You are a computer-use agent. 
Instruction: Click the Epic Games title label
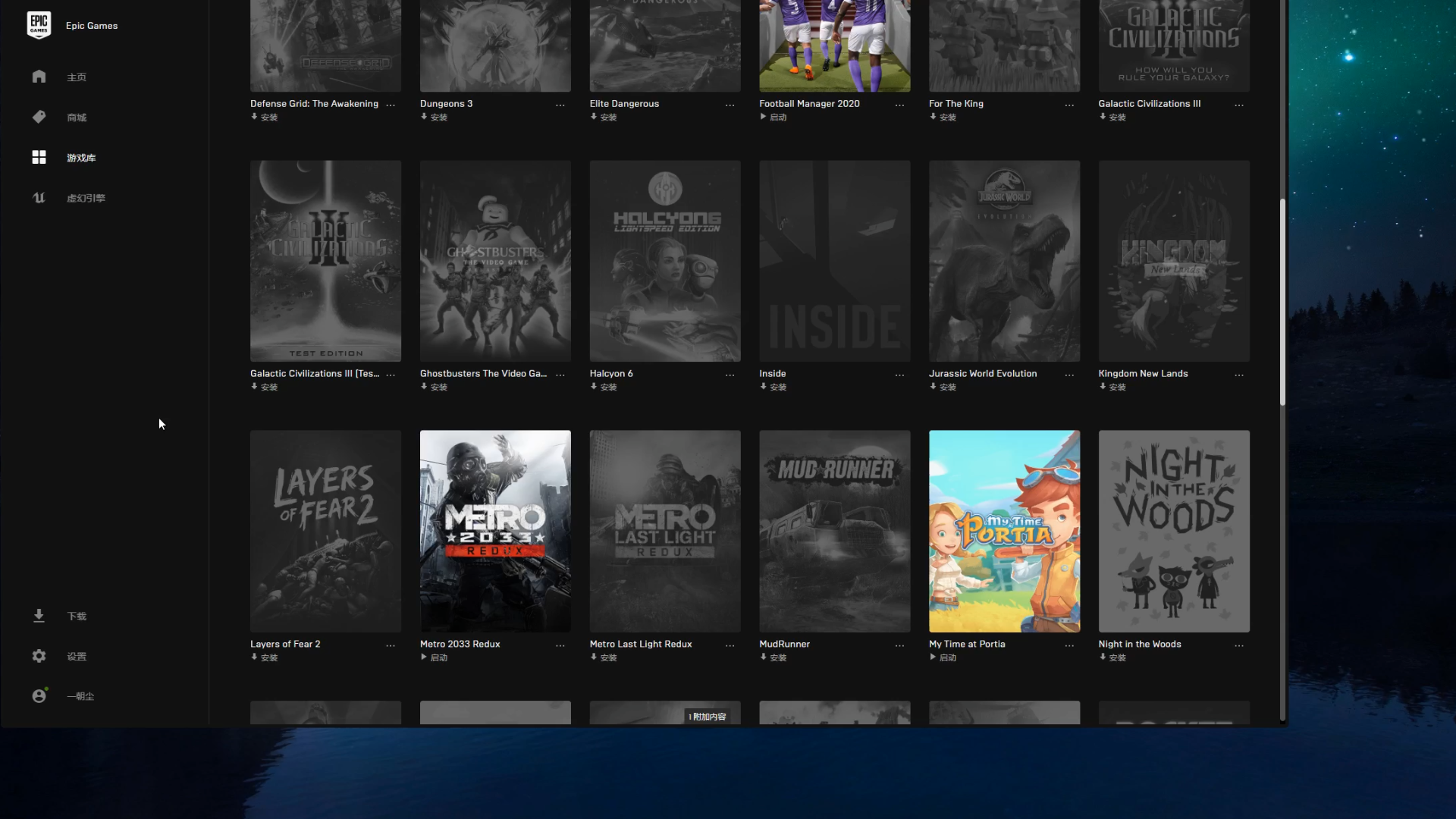92,26
